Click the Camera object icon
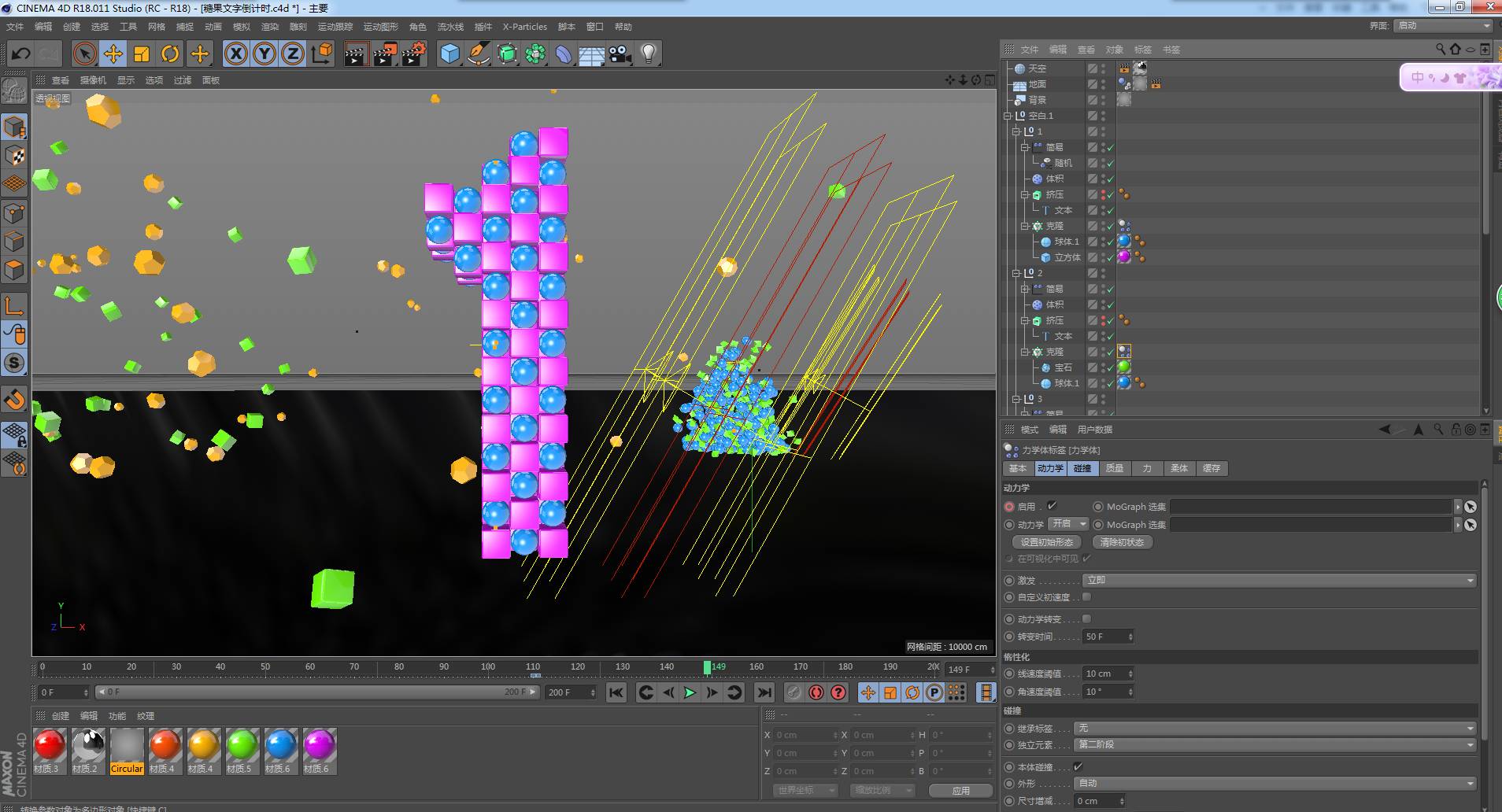 [x=620, y=54]
